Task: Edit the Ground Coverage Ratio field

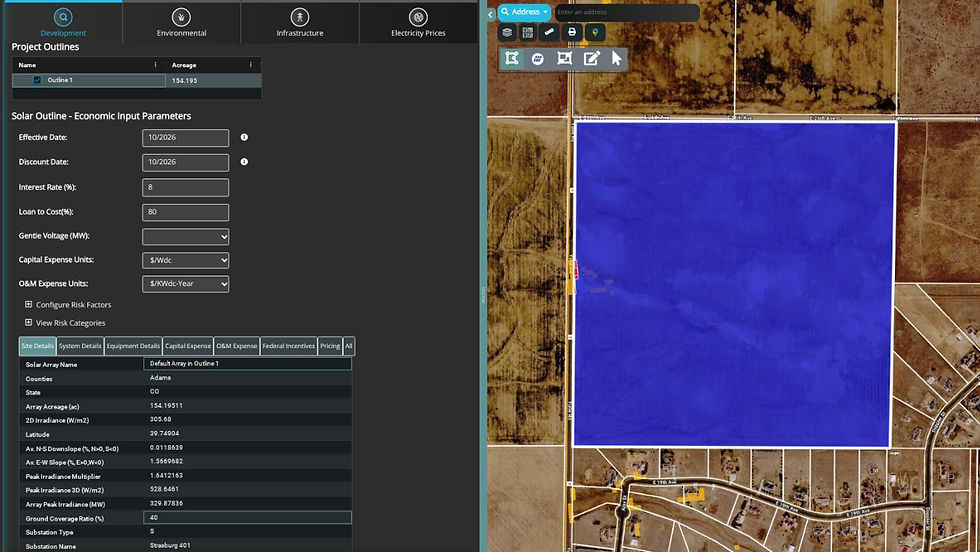Action: pos(248,518)
